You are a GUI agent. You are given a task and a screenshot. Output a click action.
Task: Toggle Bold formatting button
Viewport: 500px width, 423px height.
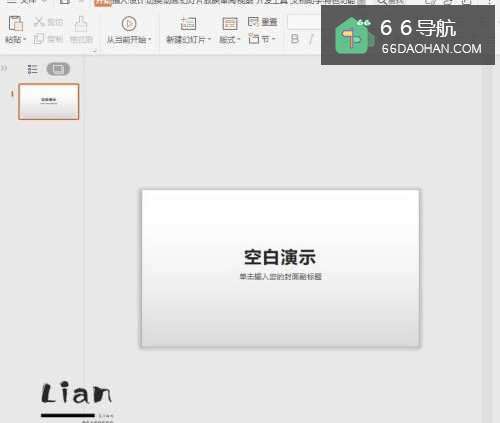295,39
